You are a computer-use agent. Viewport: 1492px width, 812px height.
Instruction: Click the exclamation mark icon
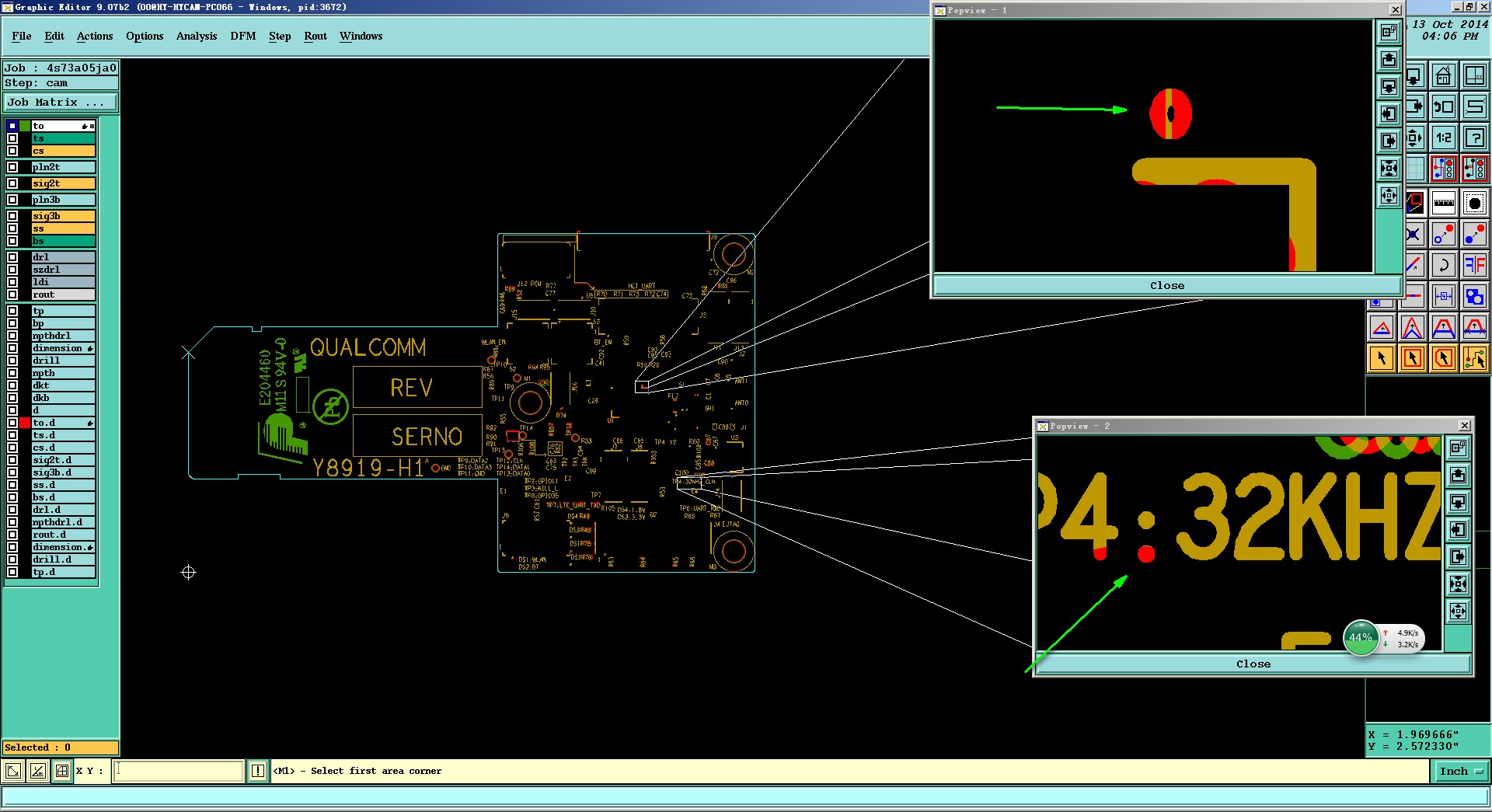pos(258,771)
